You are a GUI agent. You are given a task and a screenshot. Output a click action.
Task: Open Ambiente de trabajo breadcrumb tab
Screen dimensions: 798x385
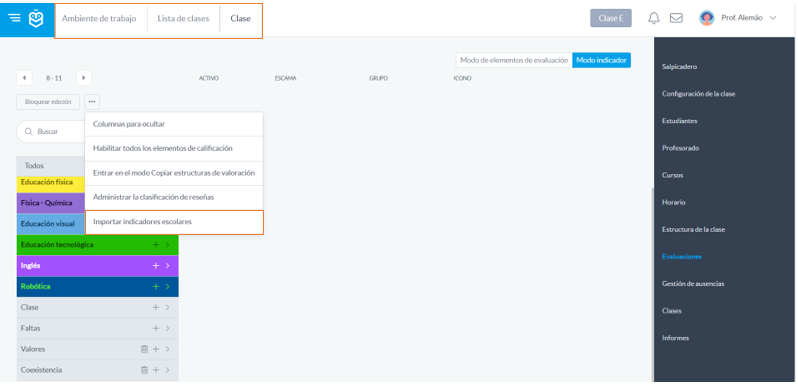(x=99, y=18)
